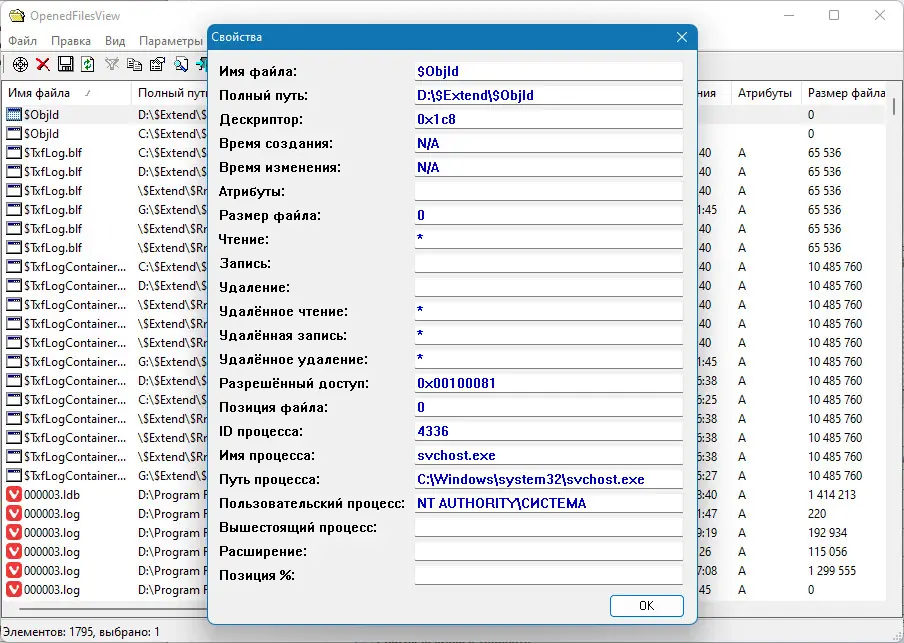Close the Свойства dialog with X

click(x=681, y=37)
